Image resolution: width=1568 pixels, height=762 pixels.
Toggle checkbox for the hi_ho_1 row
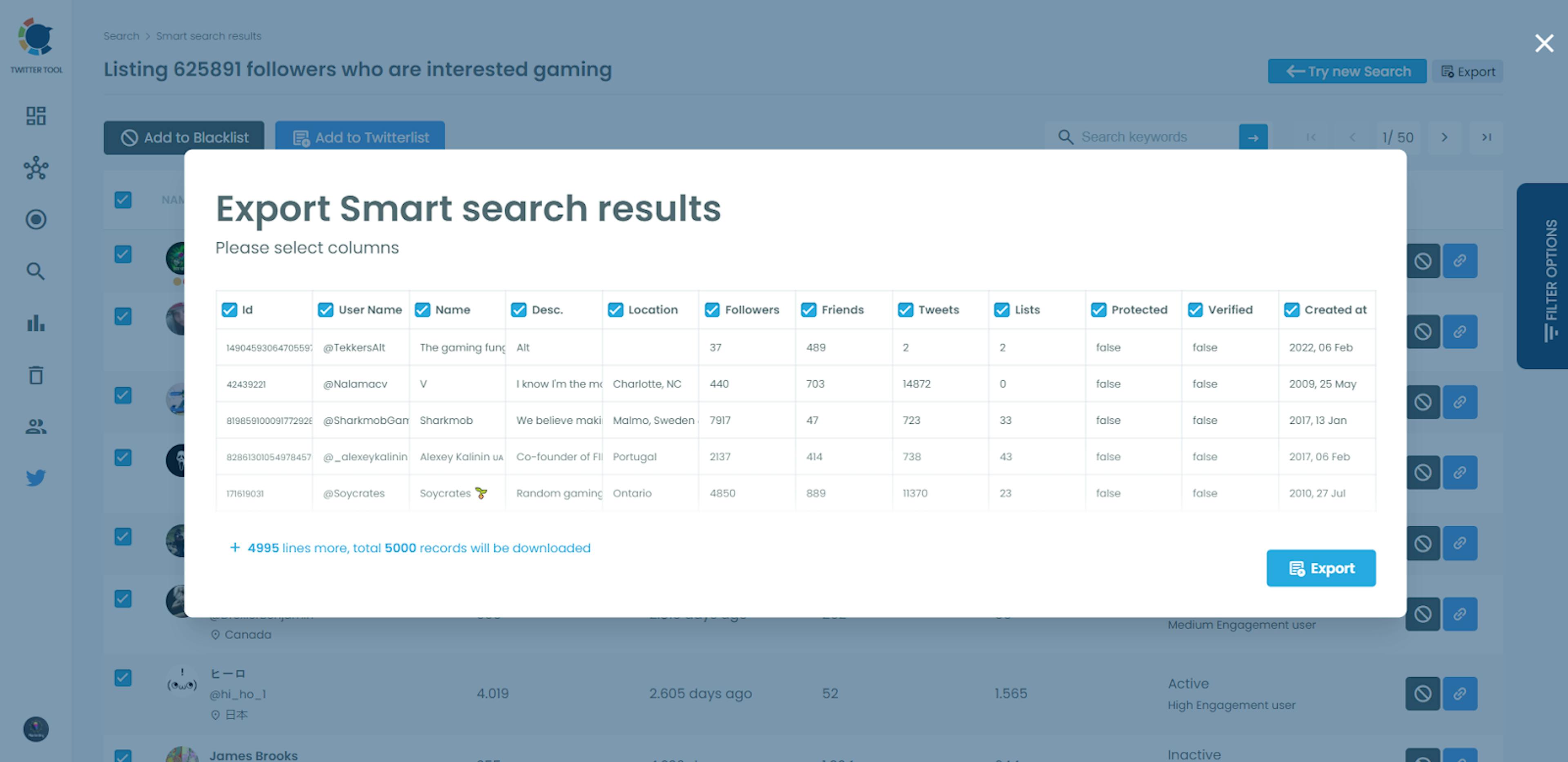point(123,678)
